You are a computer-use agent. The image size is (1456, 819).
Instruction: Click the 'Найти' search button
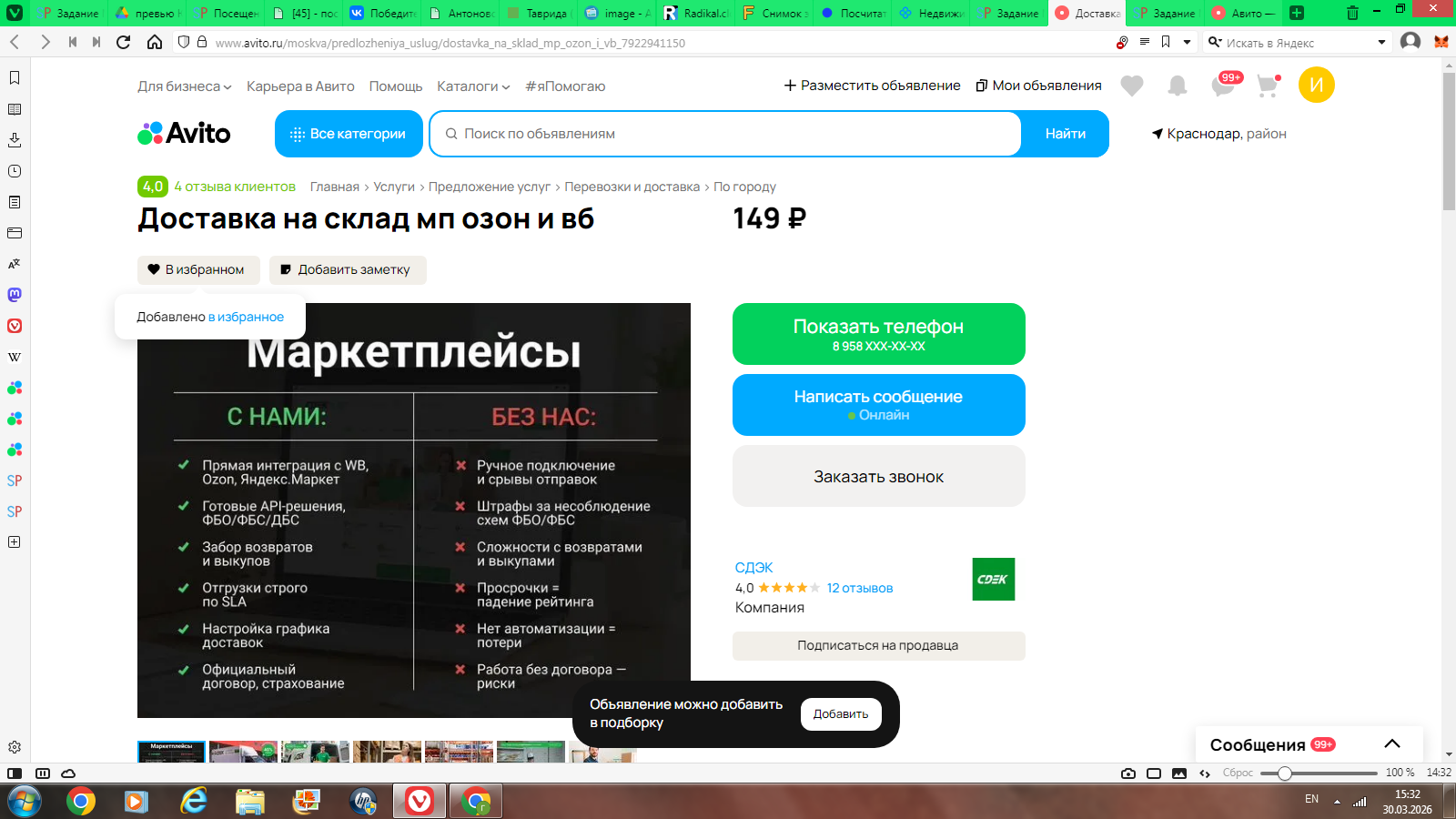pos(1065,134)
